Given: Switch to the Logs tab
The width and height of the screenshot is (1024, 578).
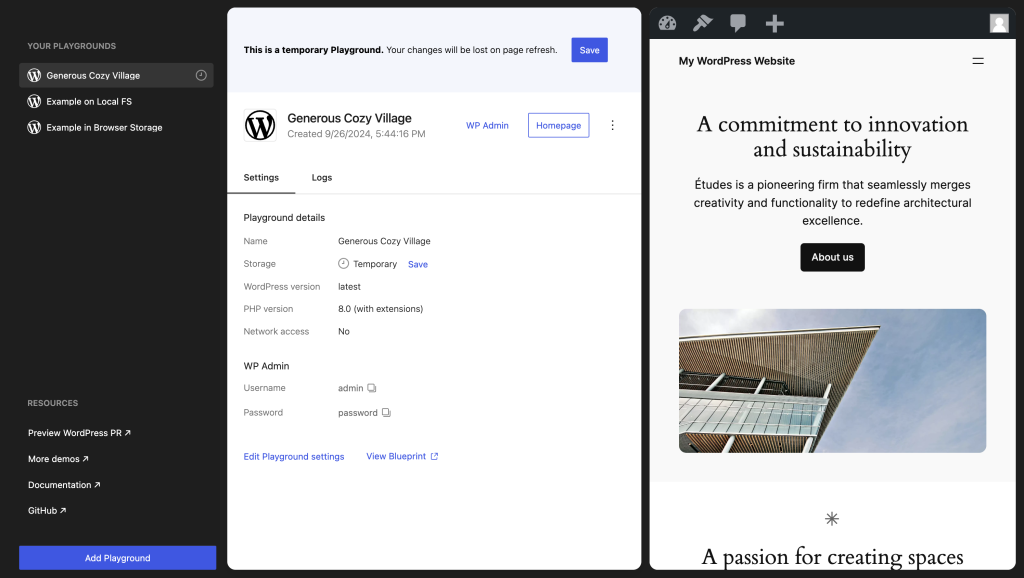Looking at the screenshot, I should (x=321, y=178).
